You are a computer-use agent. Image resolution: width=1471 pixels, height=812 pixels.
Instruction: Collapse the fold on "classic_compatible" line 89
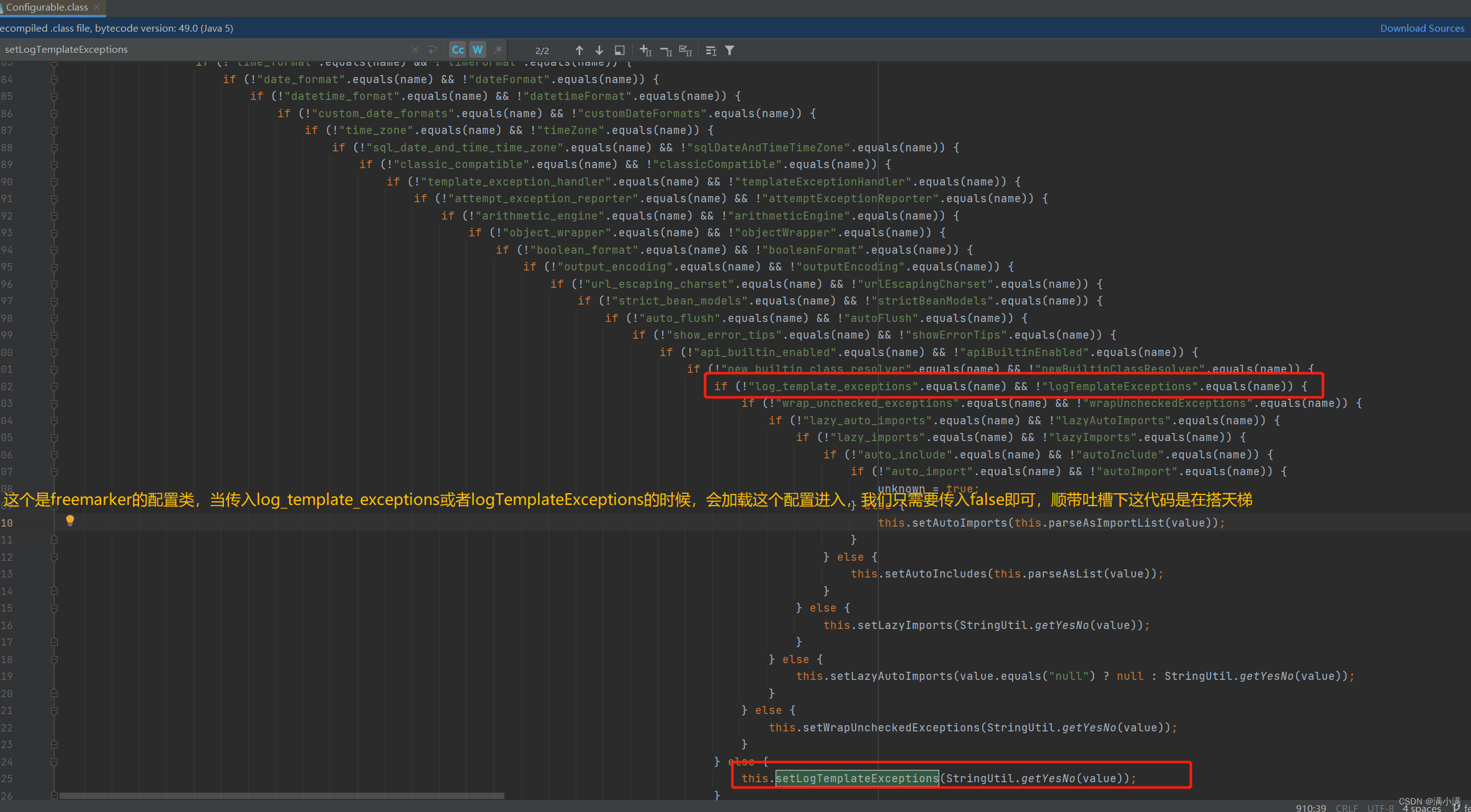(x=54, y=164)
